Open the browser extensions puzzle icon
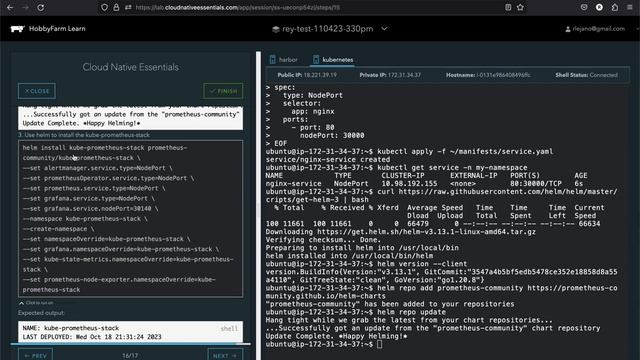 [615, 7]
